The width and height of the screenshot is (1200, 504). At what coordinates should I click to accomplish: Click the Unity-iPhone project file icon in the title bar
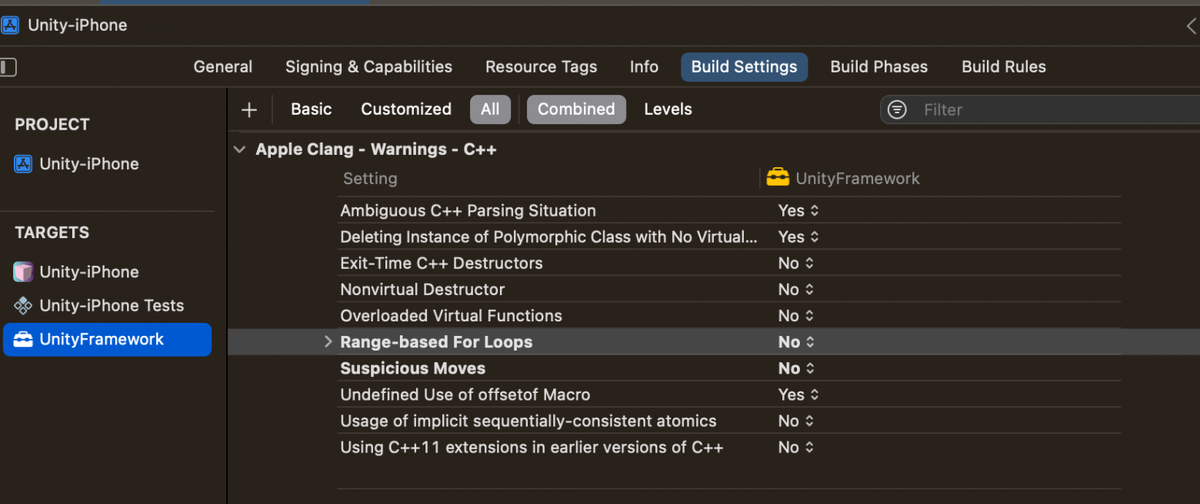(10, 25)
